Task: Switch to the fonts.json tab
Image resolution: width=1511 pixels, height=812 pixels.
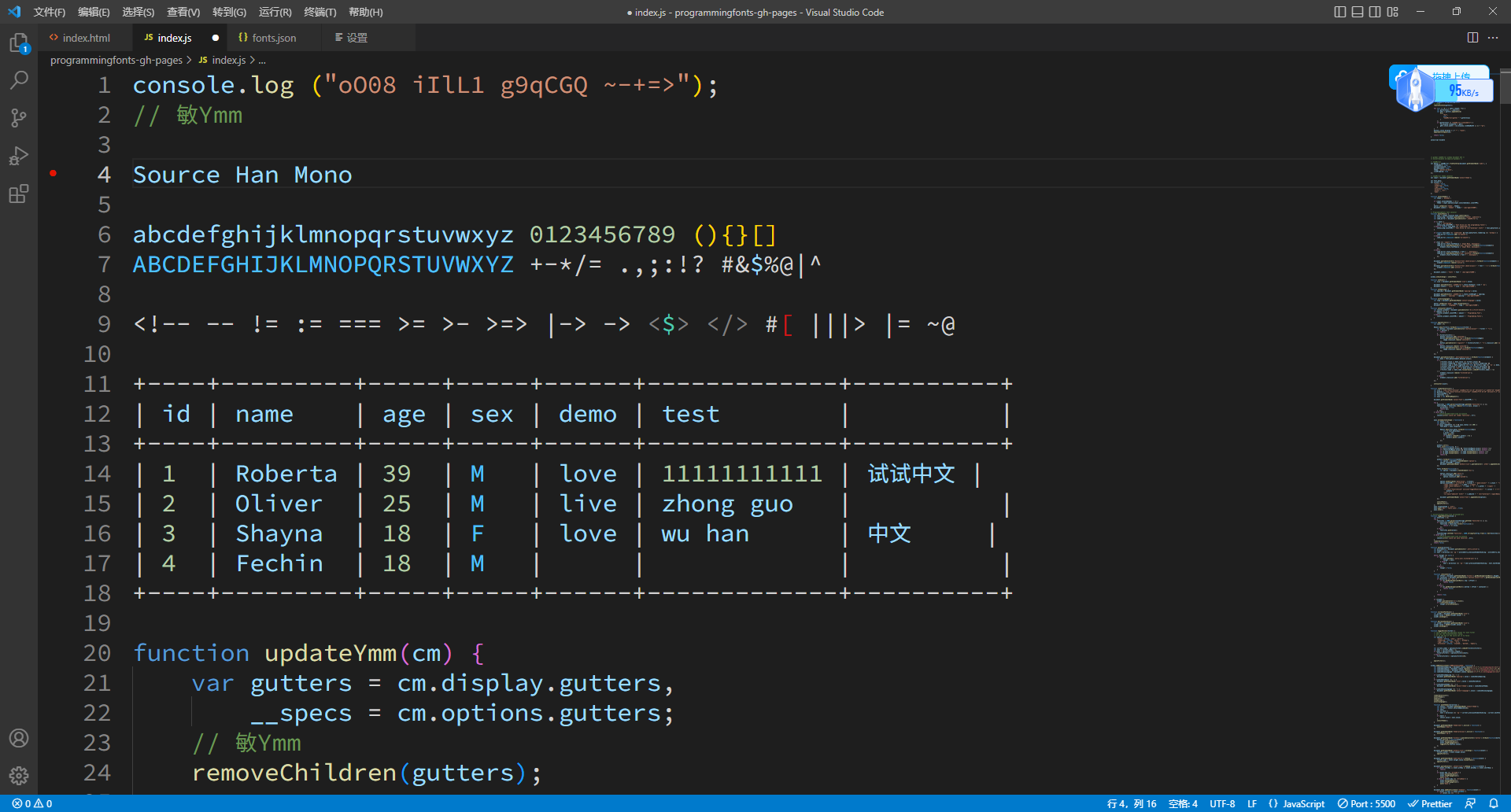Action: point(274,38)
